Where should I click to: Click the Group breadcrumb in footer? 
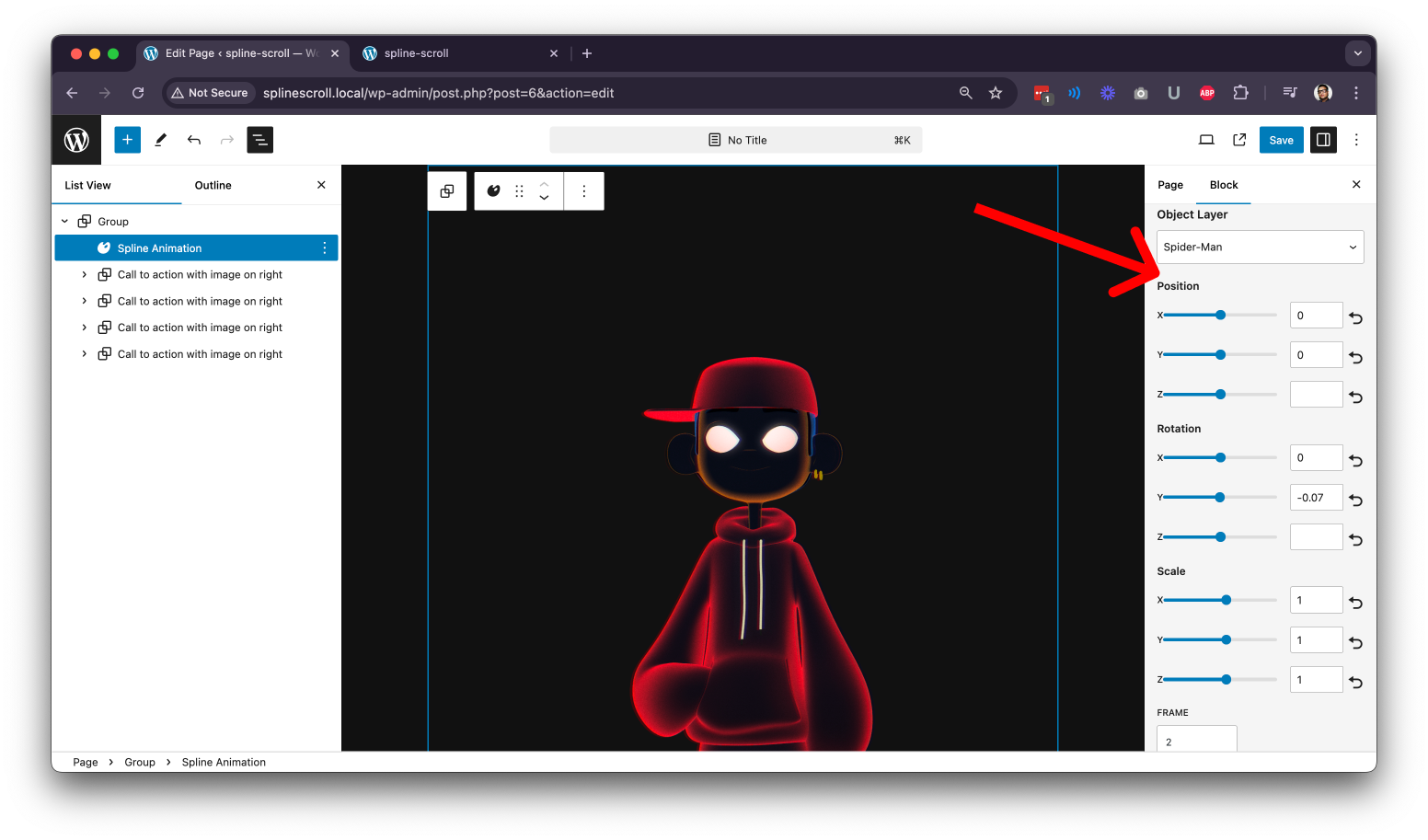click(140, 762)
